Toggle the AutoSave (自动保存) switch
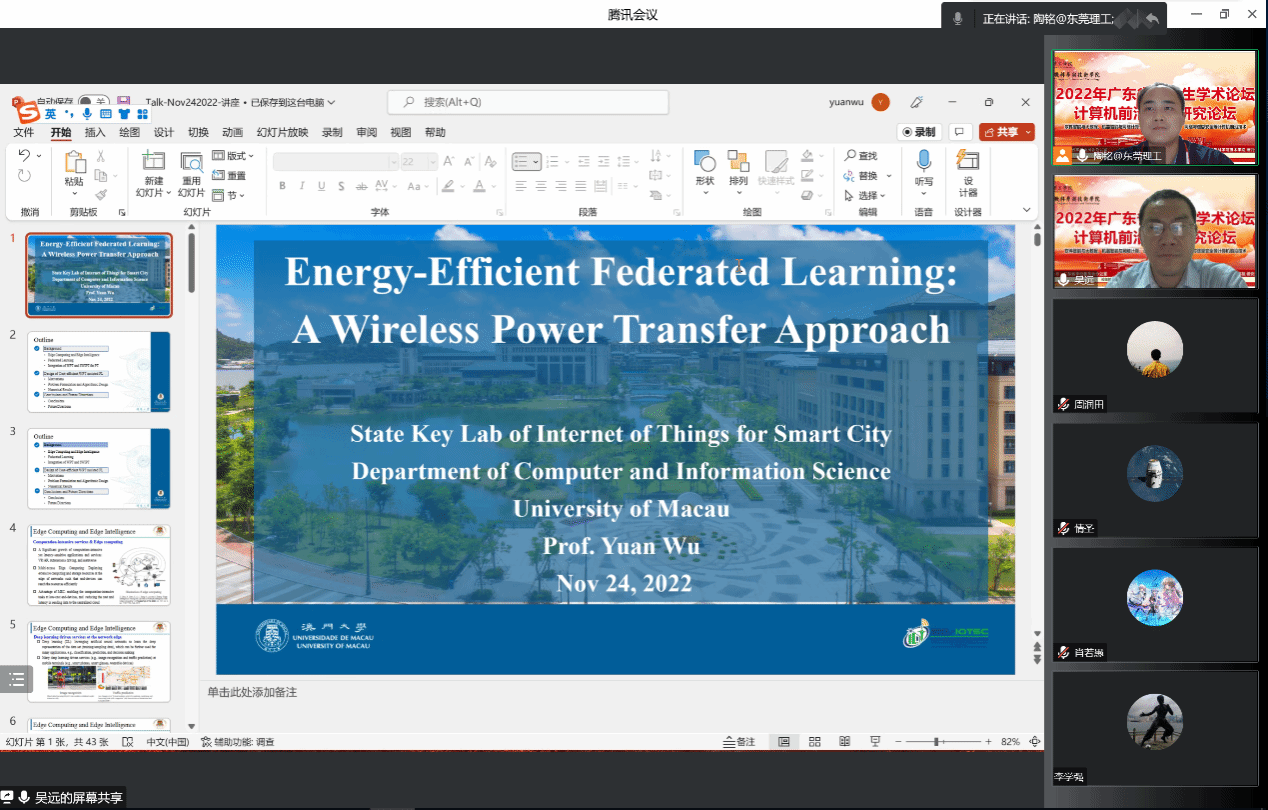Viewport: 1268px width, 810px height. (x=94, y=102)
